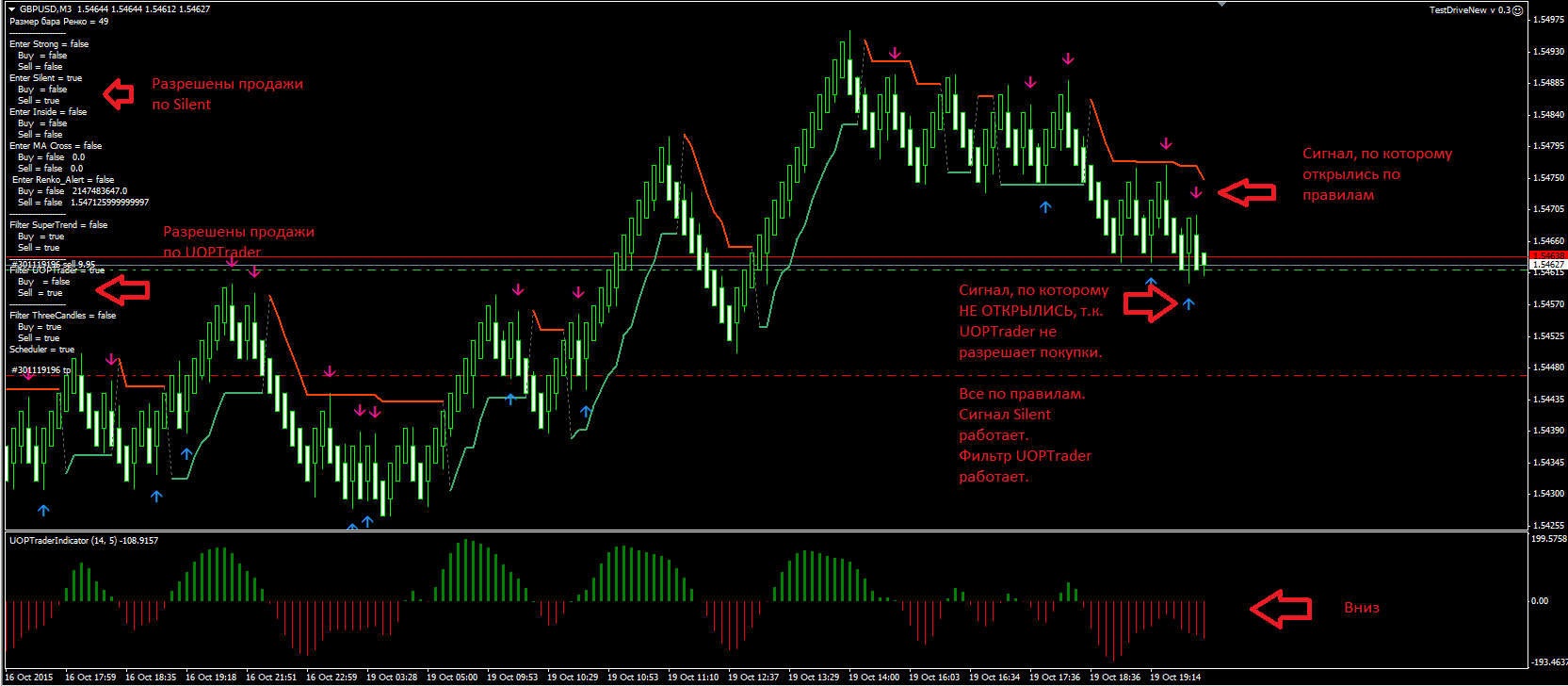
Task: Click the '16 Oct 2015' time label
Action: pos(30,678)
